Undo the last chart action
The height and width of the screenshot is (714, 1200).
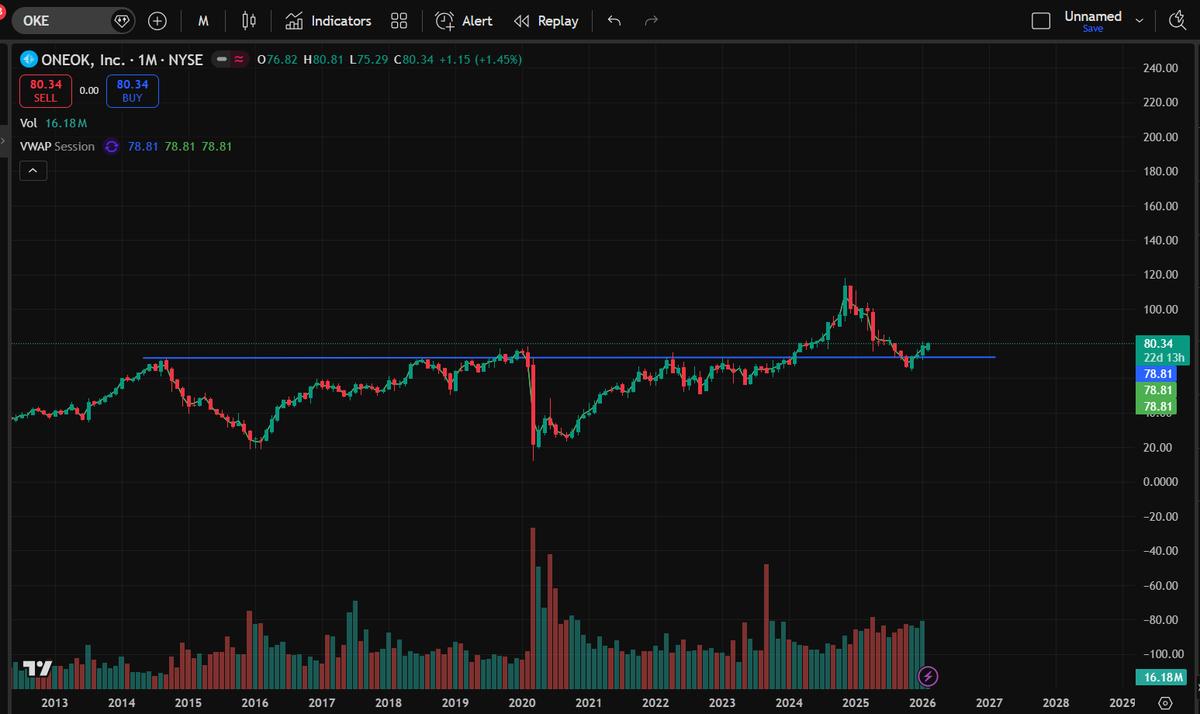(x=614, y=20)
